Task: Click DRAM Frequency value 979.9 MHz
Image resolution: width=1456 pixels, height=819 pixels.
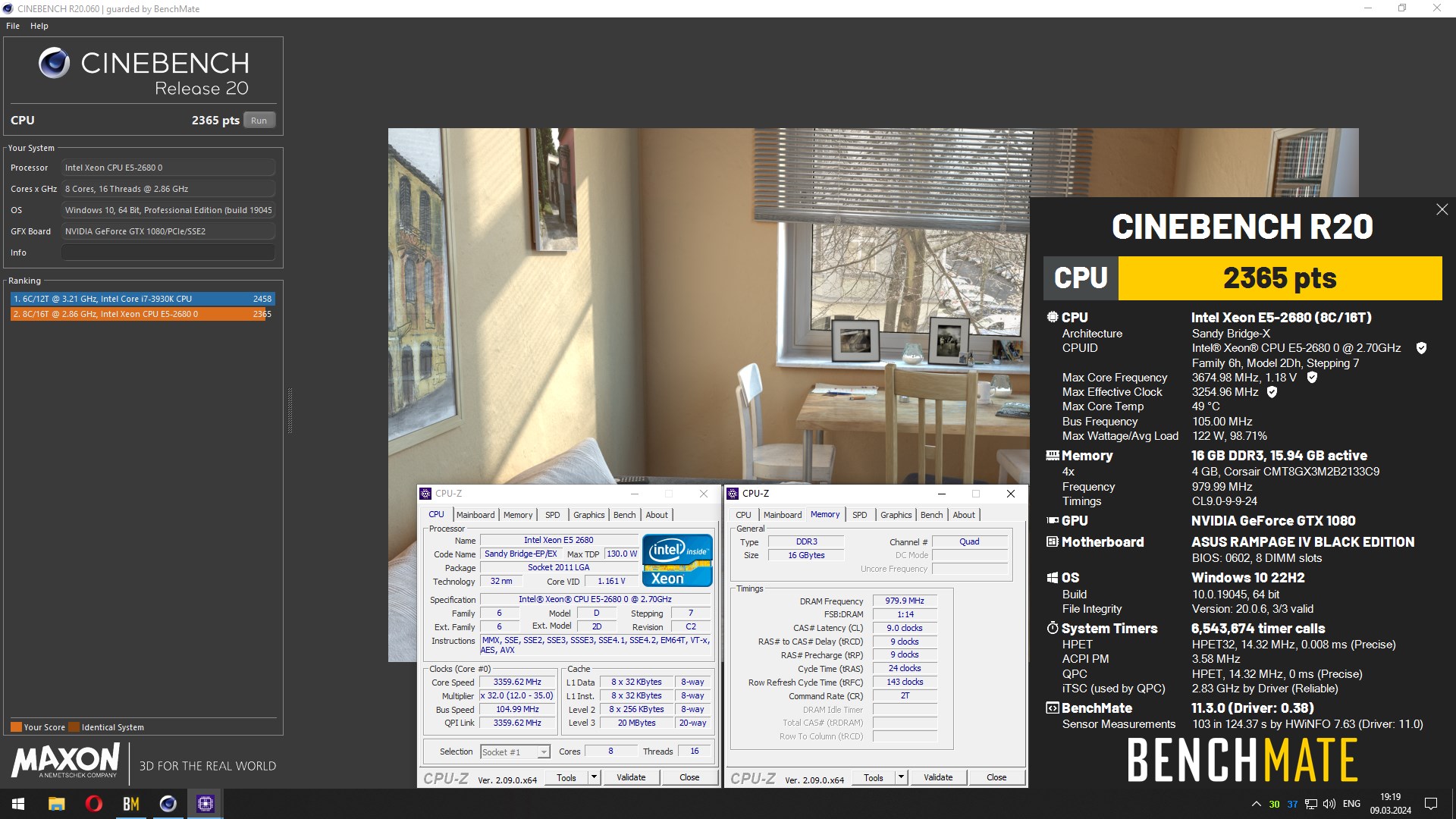Action: tap(905, 601)
